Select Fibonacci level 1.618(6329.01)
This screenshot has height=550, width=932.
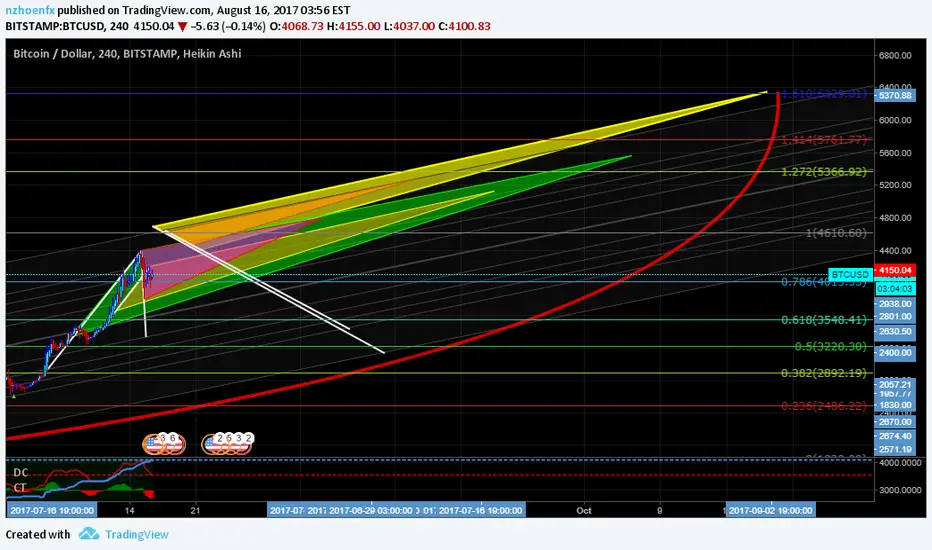823,93
